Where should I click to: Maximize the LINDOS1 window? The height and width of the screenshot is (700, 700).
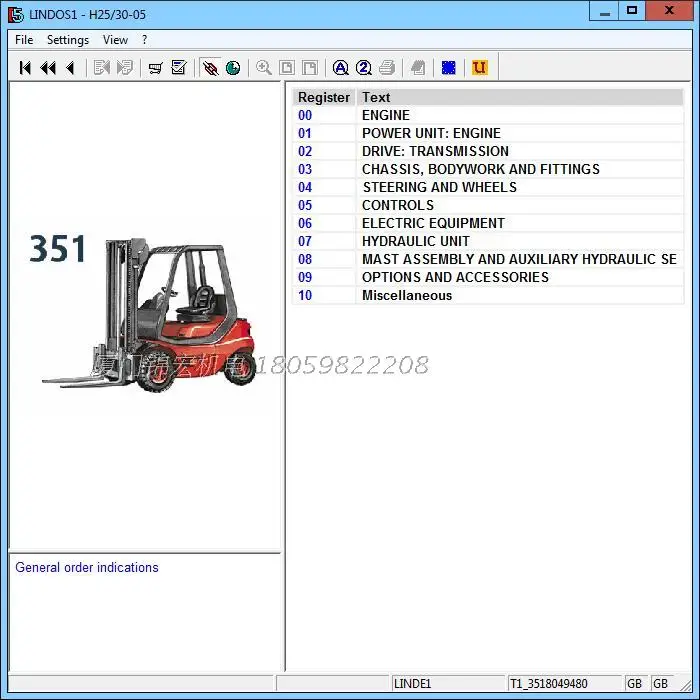[632, 11]
